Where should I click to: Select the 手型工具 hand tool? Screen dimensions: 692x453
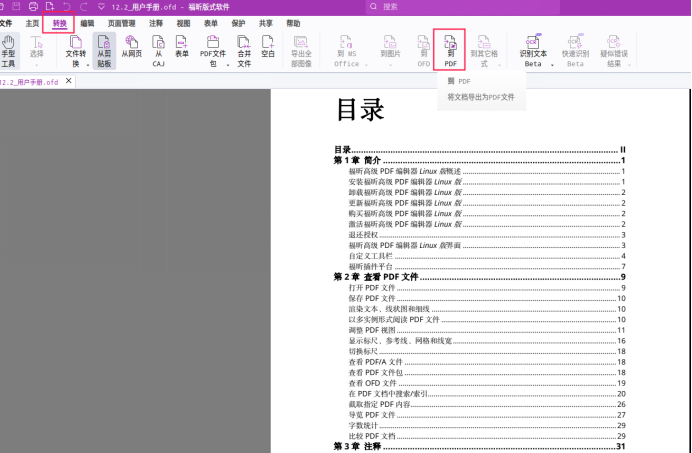[x=8, y=51]
